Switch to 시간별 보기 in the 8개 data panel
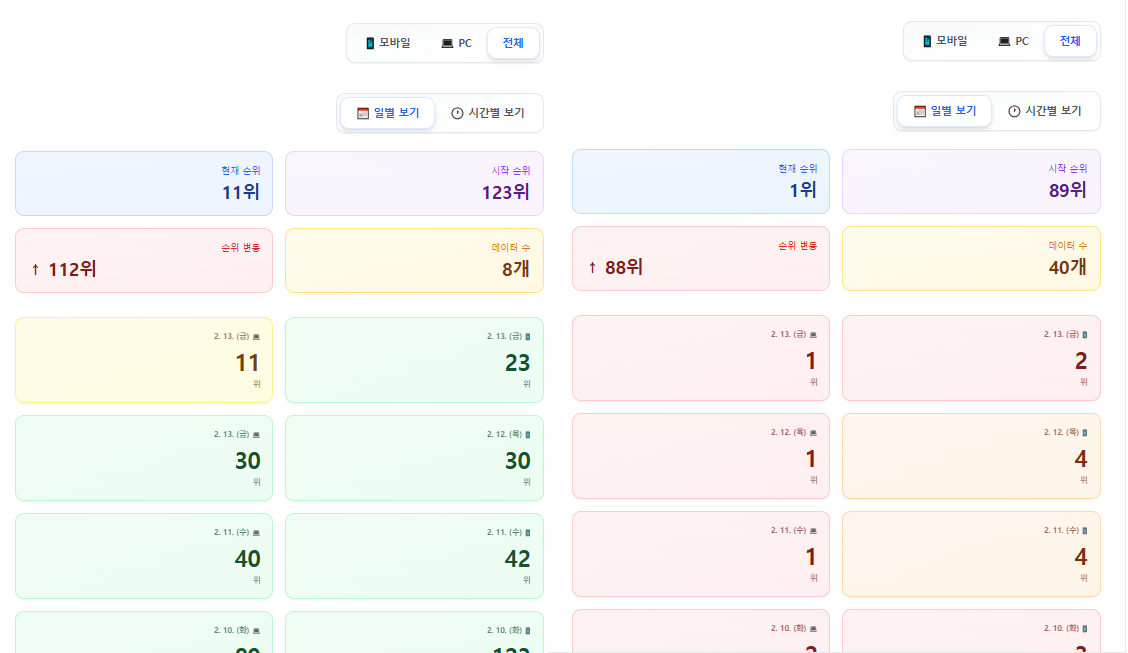Screen dimensions: 1128x653 (x=487, y=113)
